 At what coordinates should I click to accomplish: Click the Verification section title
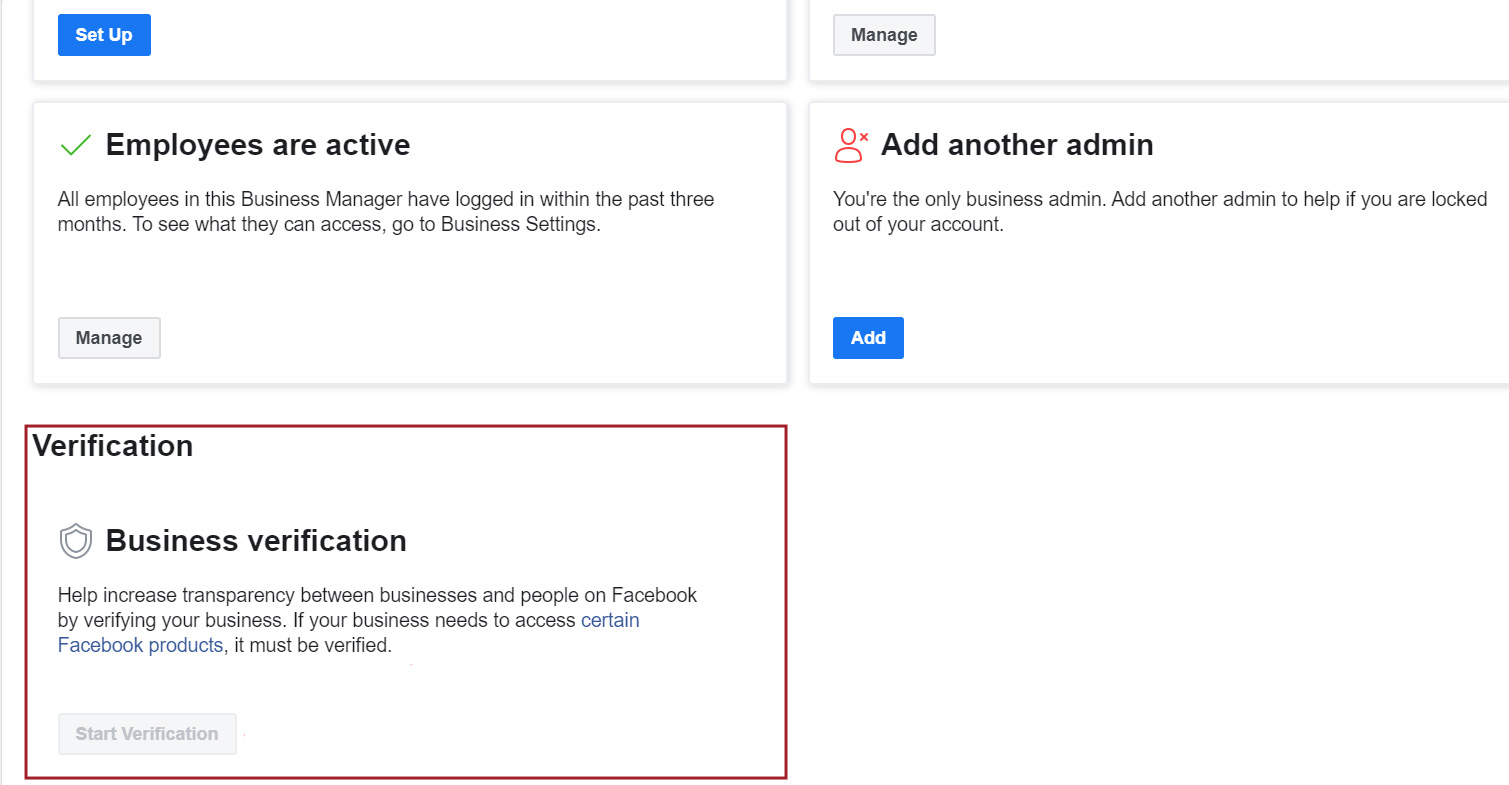click(113, 446)
